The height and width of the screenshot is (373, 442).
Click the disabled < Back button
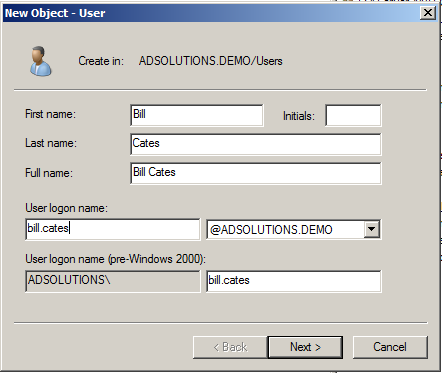(x=230, y=347)
